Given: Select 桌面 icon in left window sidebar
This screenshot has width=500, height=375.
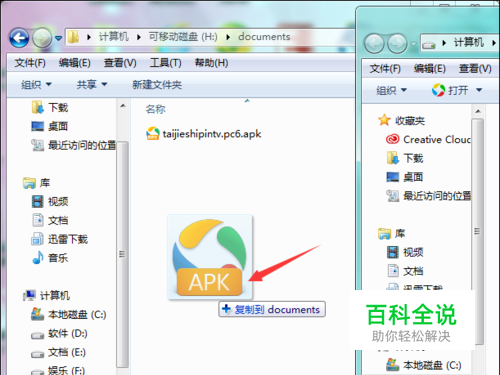Looking at the screenshot, I should tap(37, 126).
